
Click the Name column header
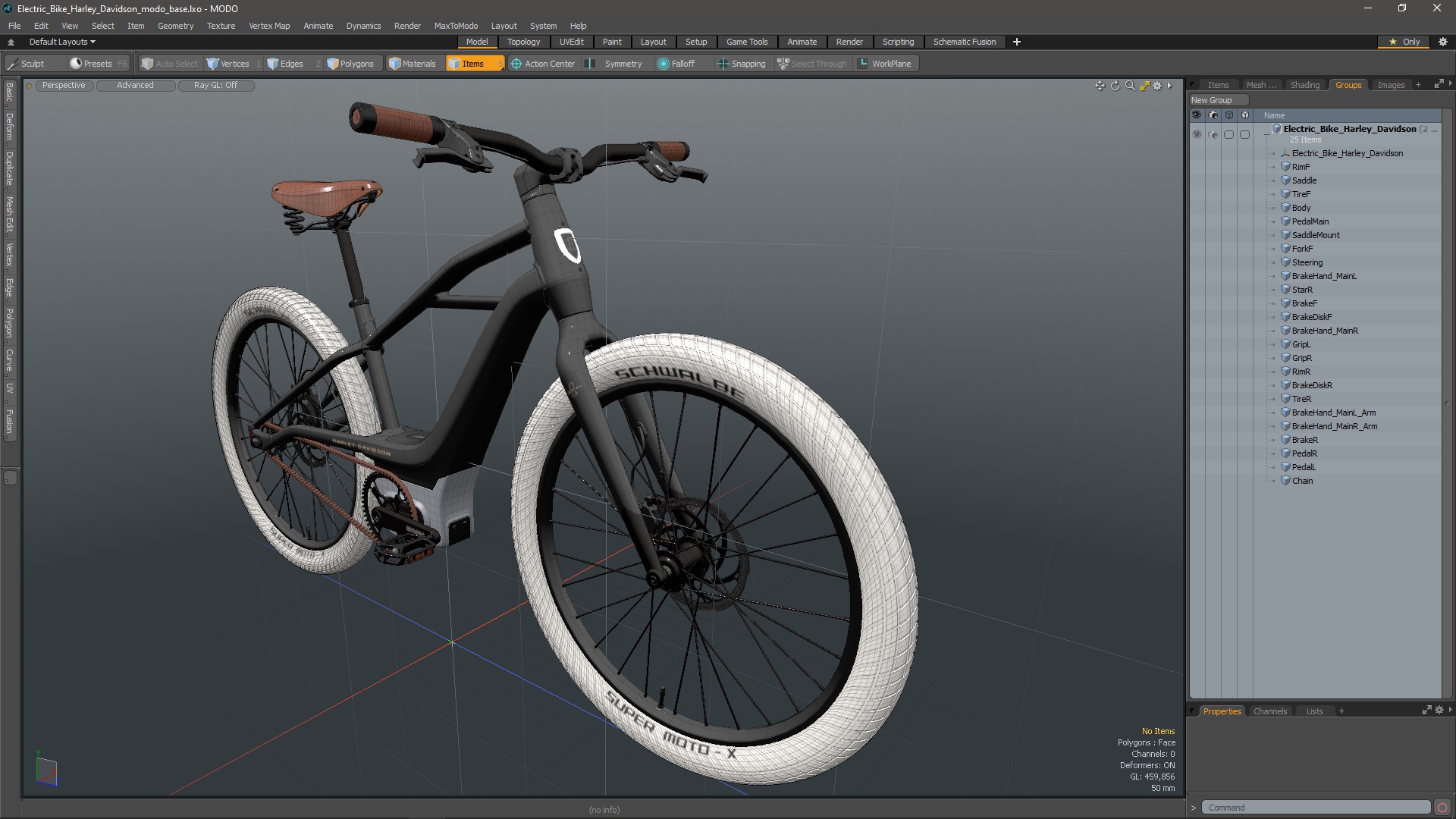[x=1274, y=115]
